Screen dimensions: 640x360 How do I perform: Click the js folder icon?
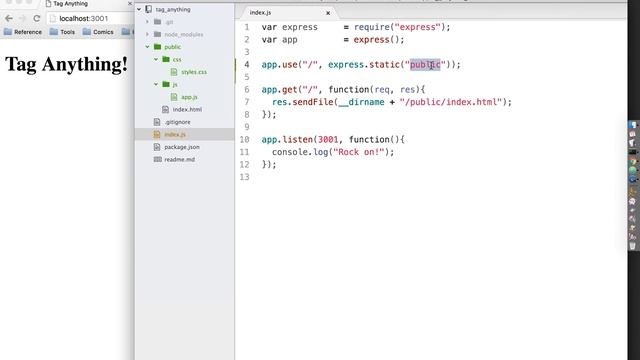pyautogui.click(x=166, y=84)
